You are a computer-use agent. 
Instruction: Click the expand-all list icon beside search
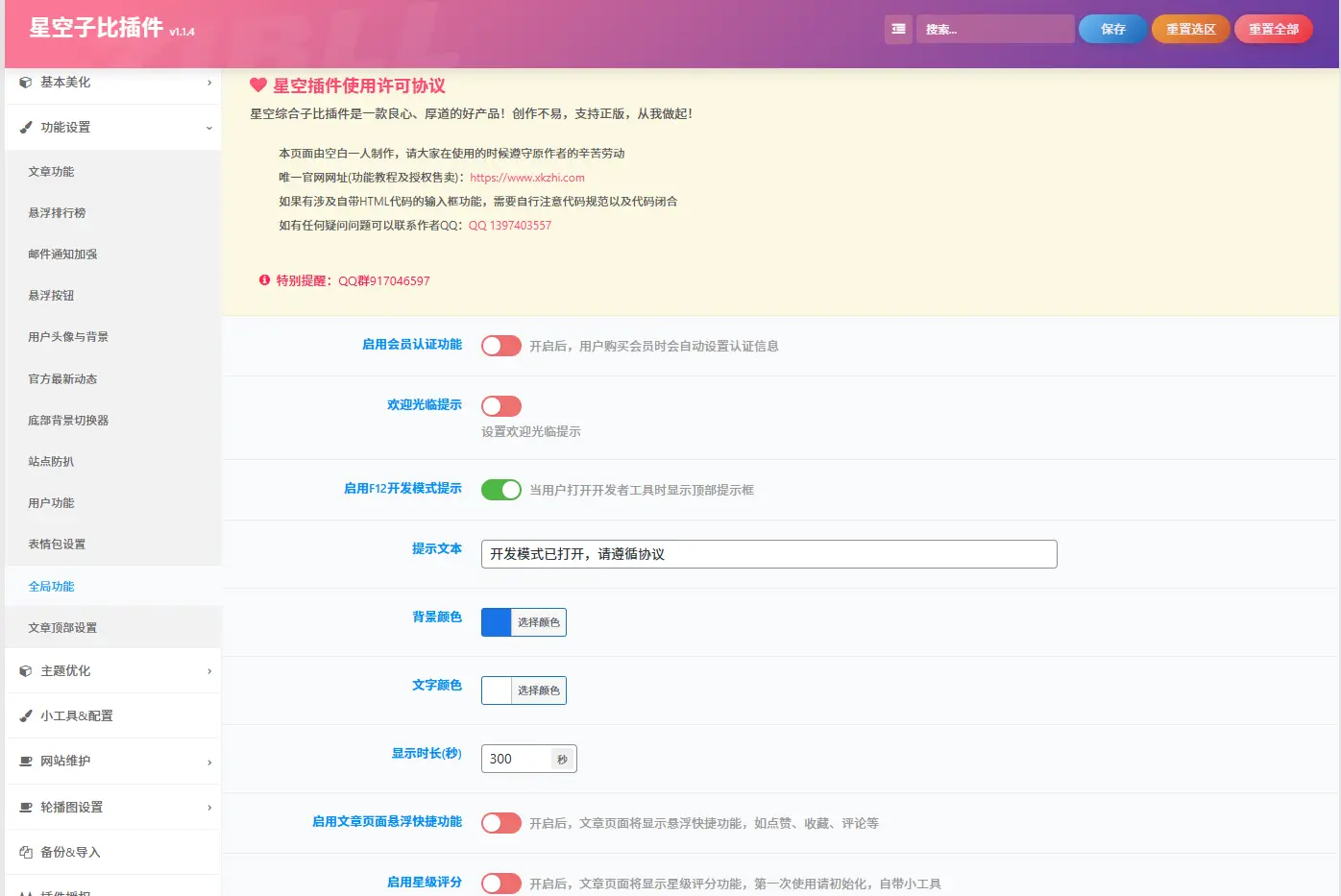[898, 29]
